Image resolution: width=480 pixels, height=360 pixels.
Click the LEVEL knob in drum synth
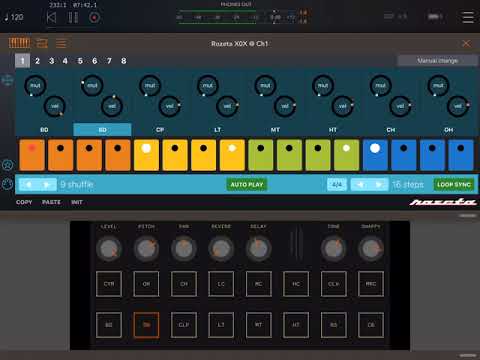pyautogui.click(x=109, y=249)
